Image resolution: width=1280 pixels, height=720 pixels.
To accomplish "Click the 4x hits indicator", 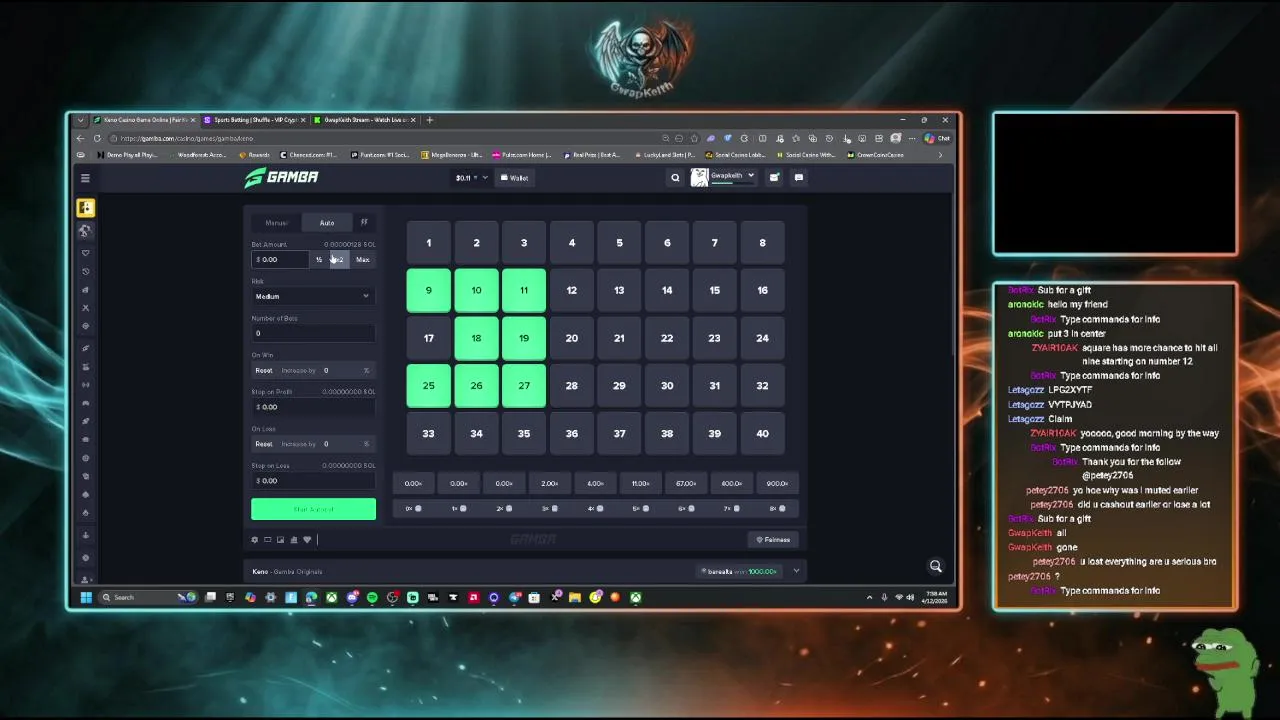I will 595,508.
